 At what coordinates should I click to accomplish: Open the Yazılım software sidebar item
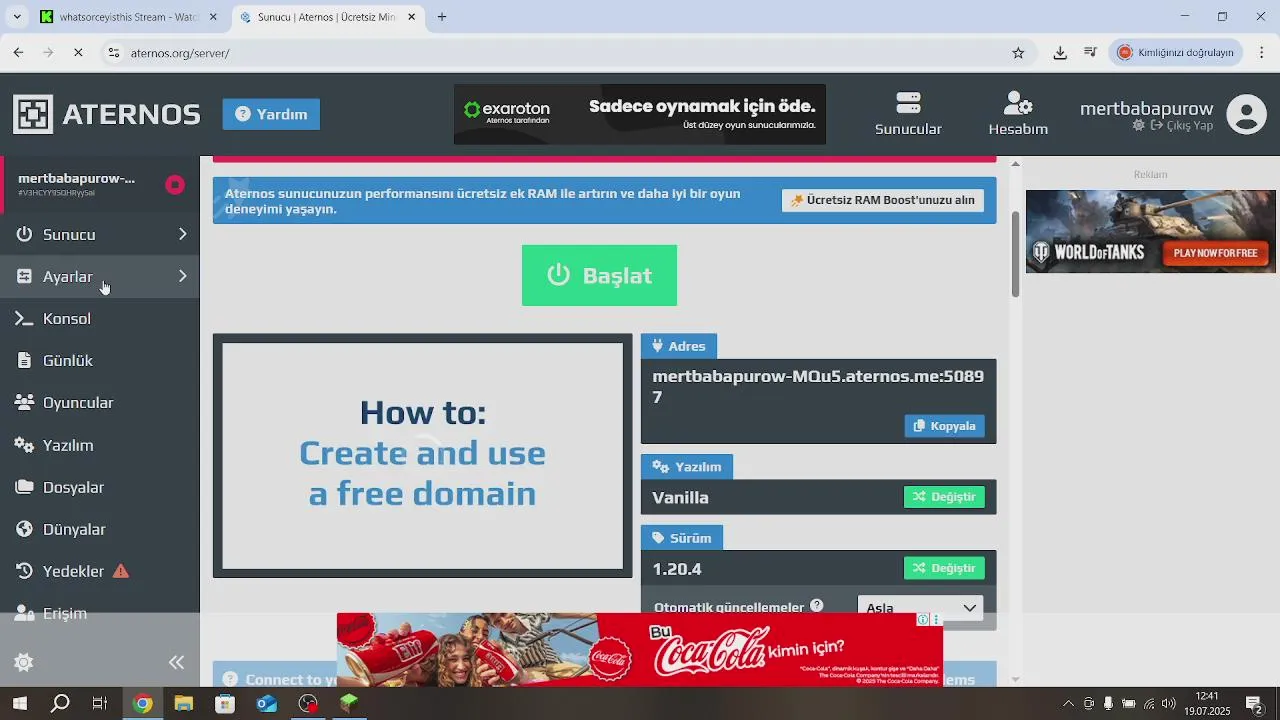[x=100, y=445]
